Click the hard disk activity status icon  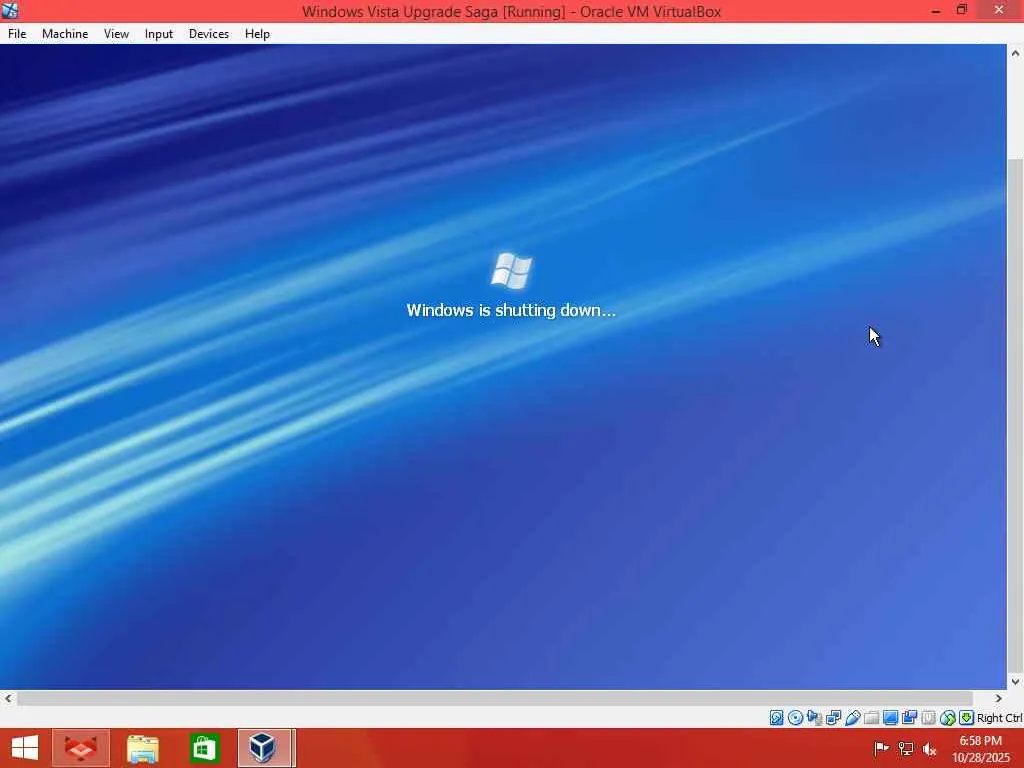(776, 718)
